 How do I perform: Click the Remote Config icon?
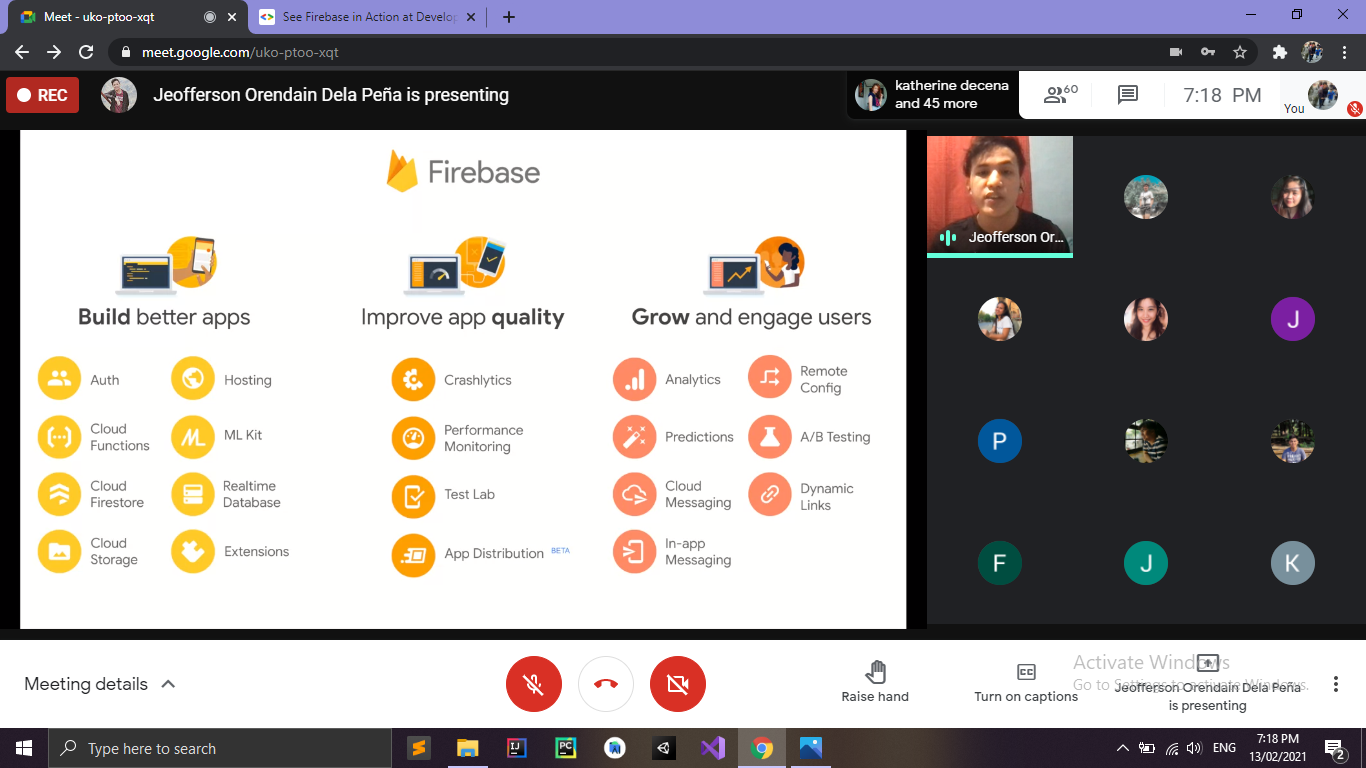pyautogui.click(x=770, y=378)
